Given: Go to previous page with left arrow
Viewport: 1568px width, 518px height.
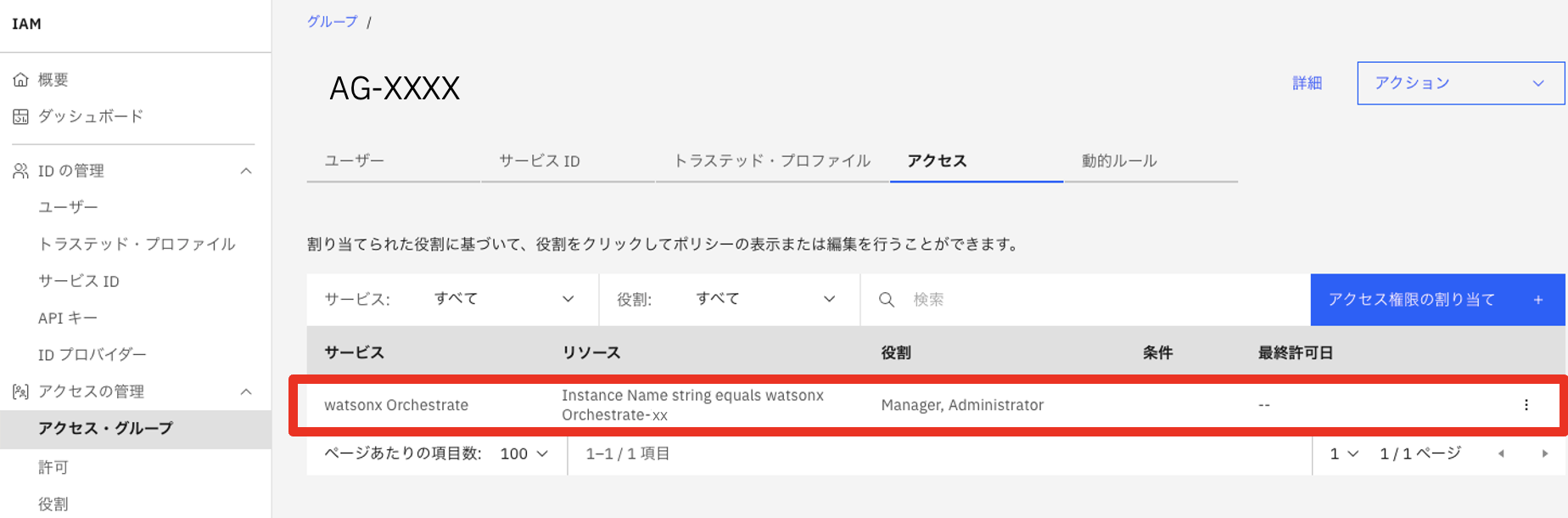Looking at the screenshot, I should coord(1501,453).
